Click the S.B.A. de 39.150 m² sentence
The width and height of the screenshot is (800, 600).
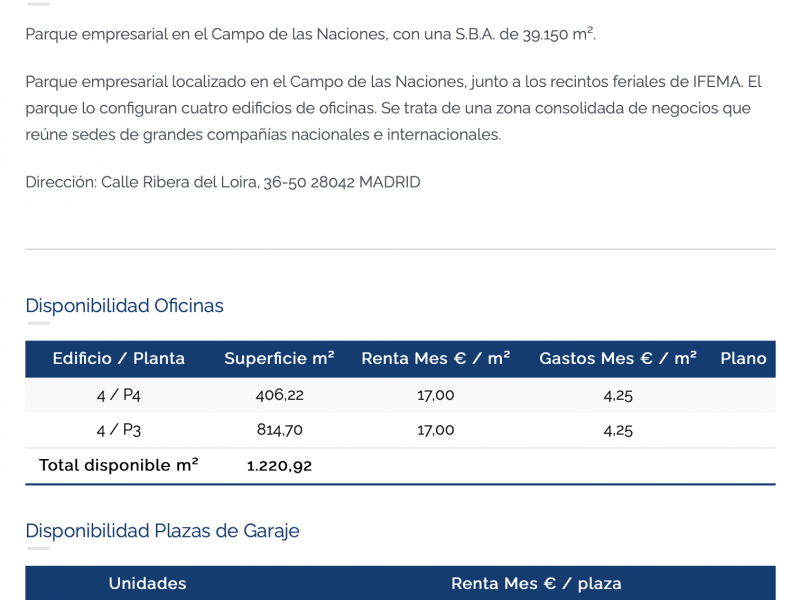[311, 34]
